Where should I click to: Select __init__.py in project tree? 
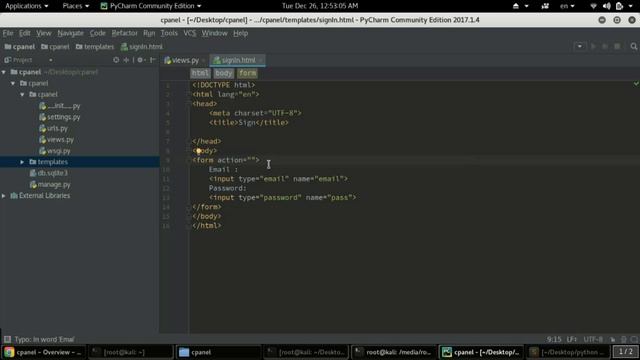(x=60, y=106)
